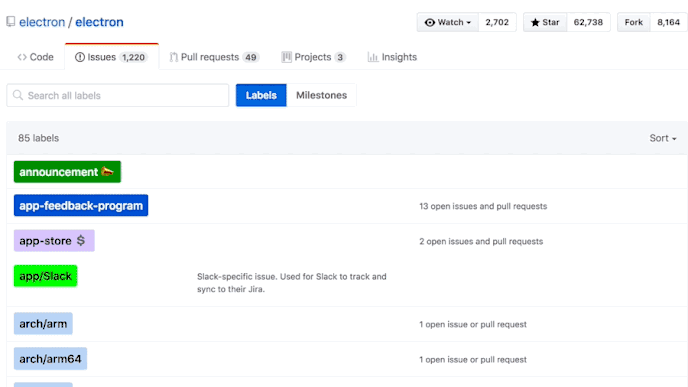The height and width of the screenshot is (387, 688).
Task: Click the repository book icon
Action: tap(11, 22)
